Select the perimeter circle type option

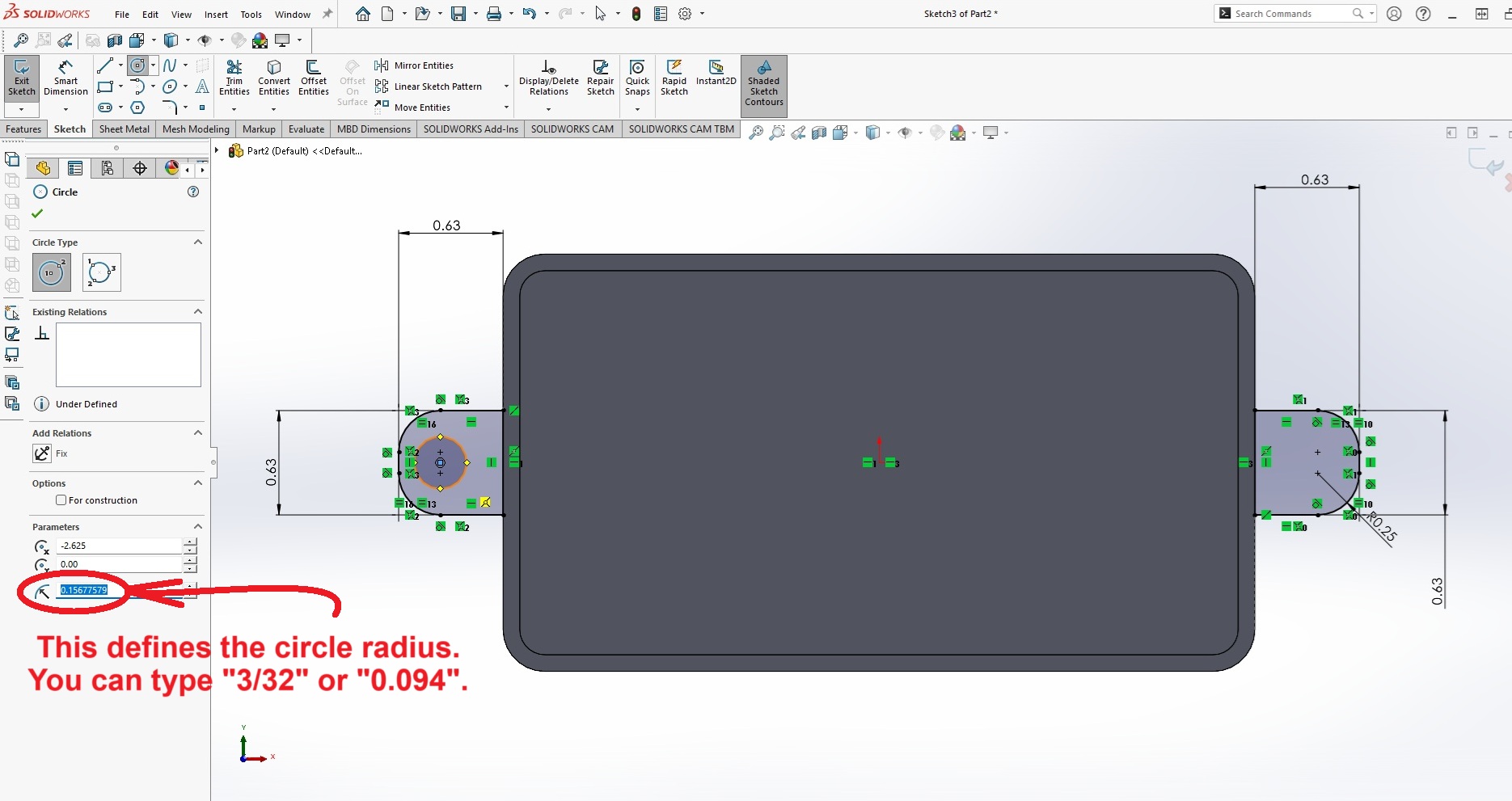tap(101, 272)
